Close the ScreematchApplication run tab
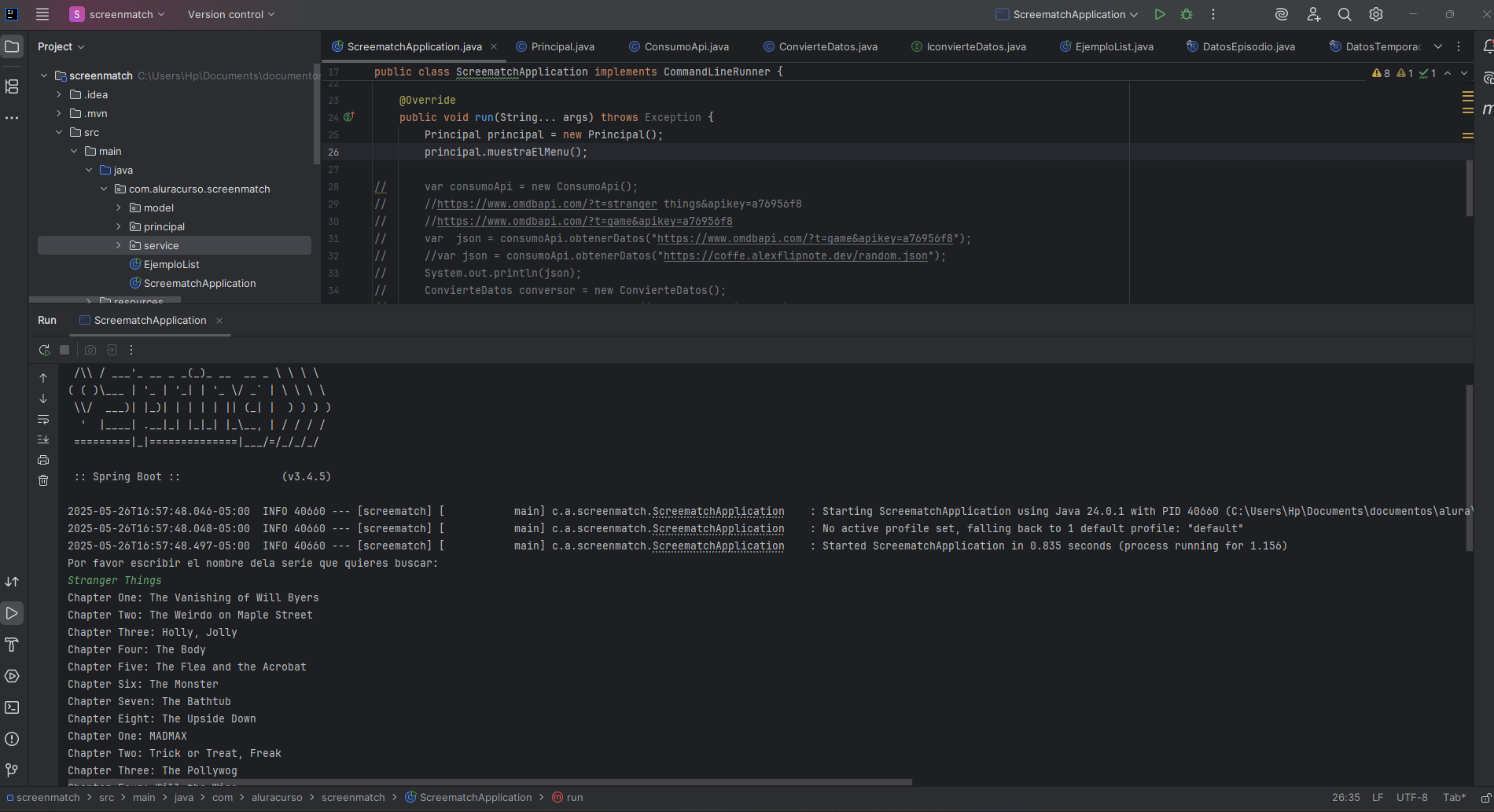The width and height of the screenshot is (1494, 812). [219, 320]
